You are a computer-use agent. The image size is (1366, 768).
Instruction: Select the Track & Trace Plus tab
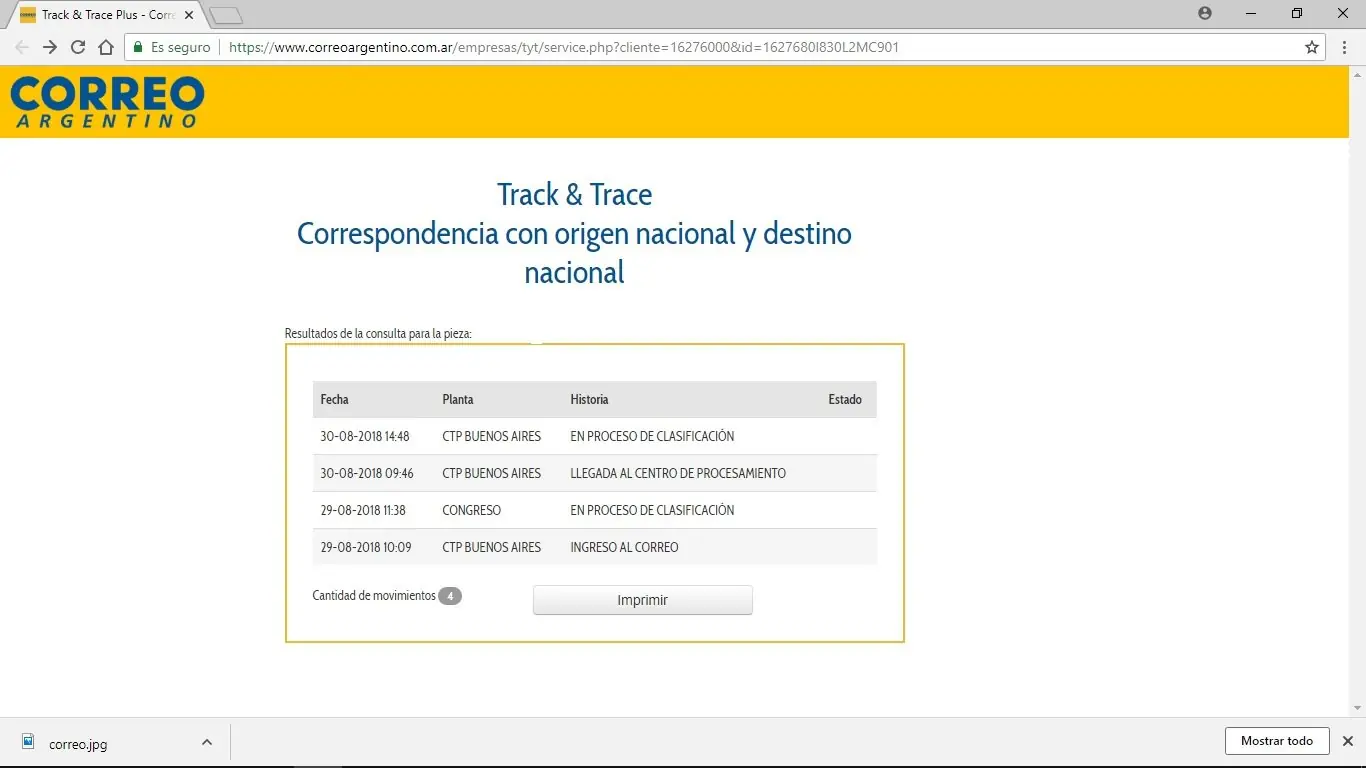[x=106, y=15]
